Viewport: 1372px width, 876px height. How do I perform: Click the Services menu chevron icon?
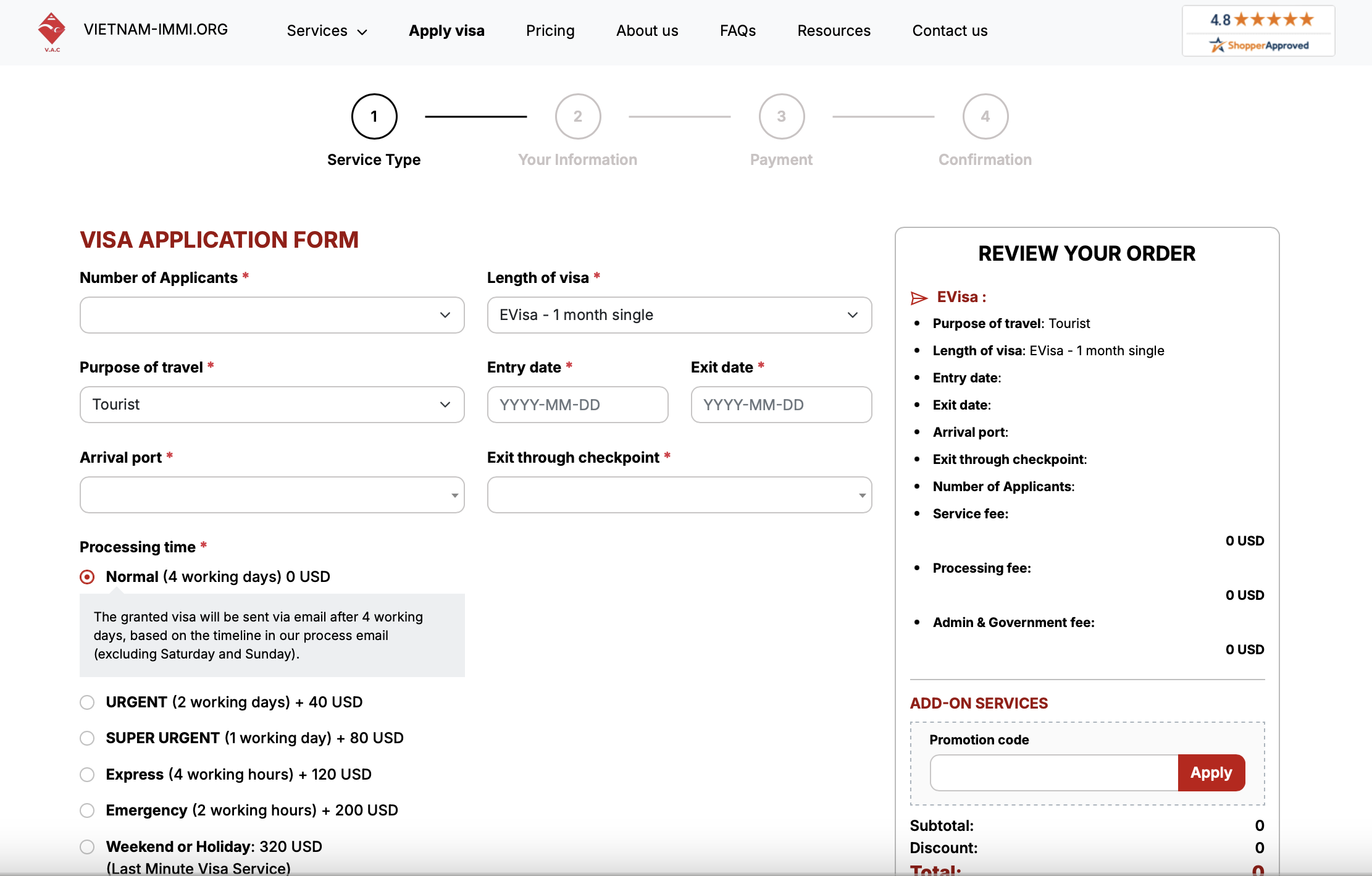[362, 32]
